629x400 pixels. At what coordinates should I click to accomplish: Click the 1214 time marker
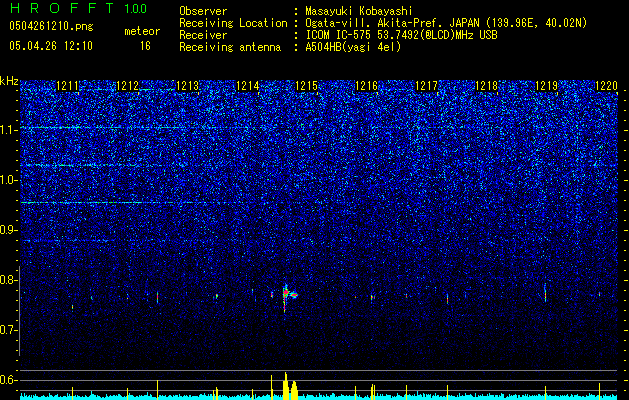click(x=248, y=86)
